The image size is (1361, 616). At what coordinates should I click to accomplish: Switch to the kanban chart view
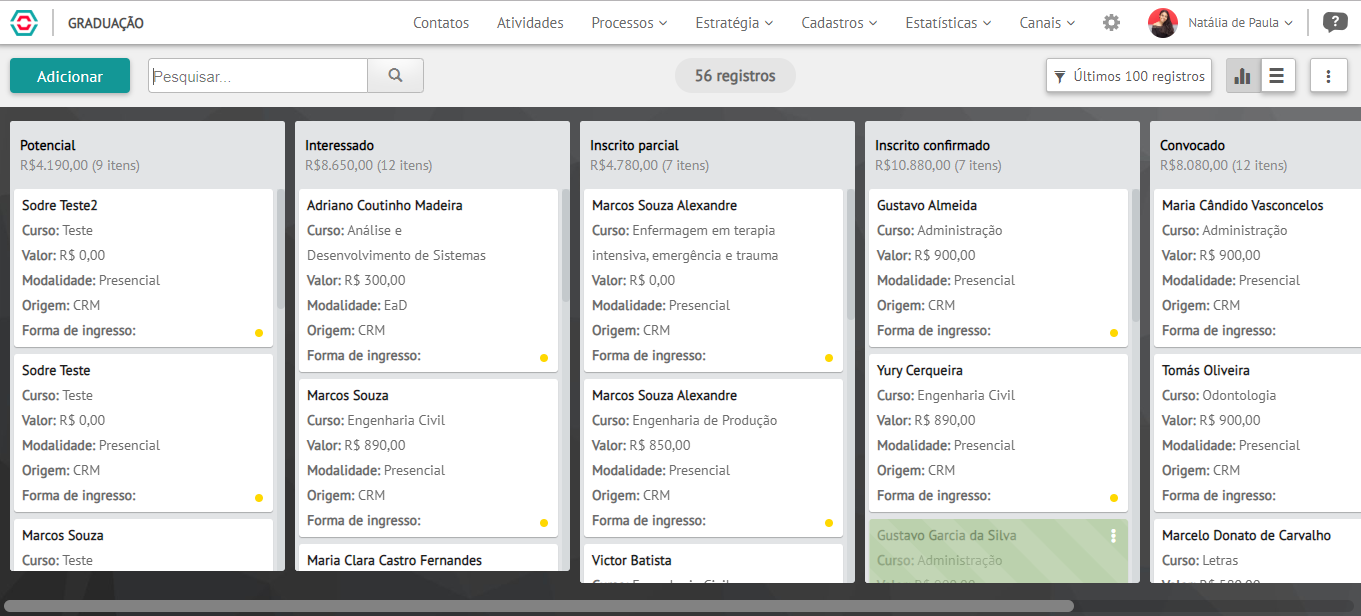pos(1243,76)
